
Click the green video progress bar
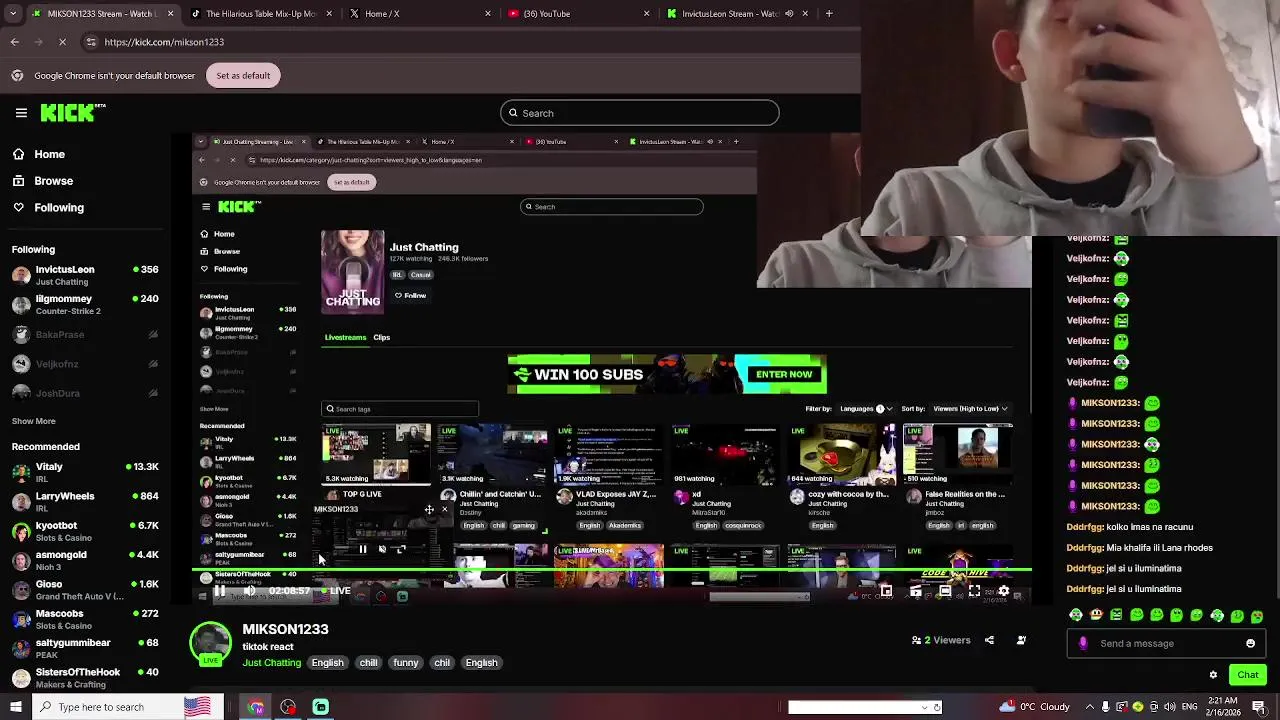click(x=611, y=571)
